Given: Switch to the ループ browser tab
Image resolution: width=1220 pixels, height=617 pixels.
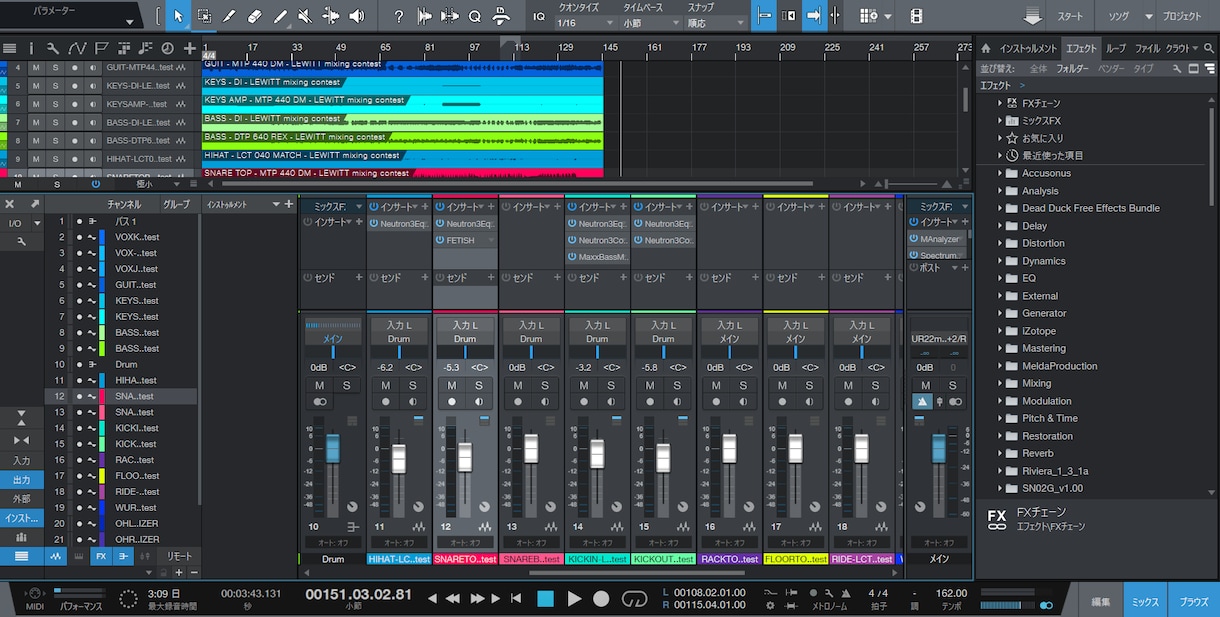Looking at the screenshot, I should click(1115, 48).
